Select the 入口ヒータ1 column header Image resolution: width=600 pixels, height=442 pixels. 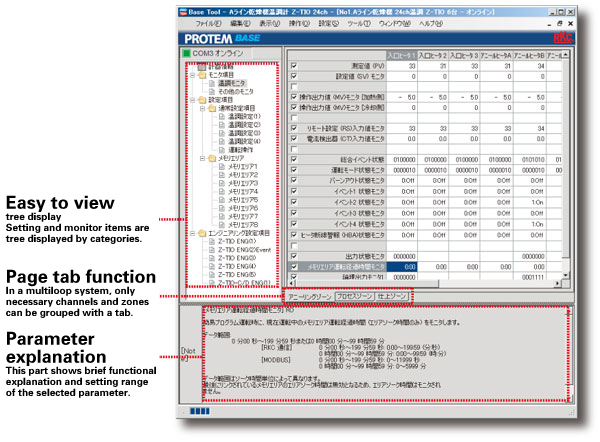(x=402, y=56)
